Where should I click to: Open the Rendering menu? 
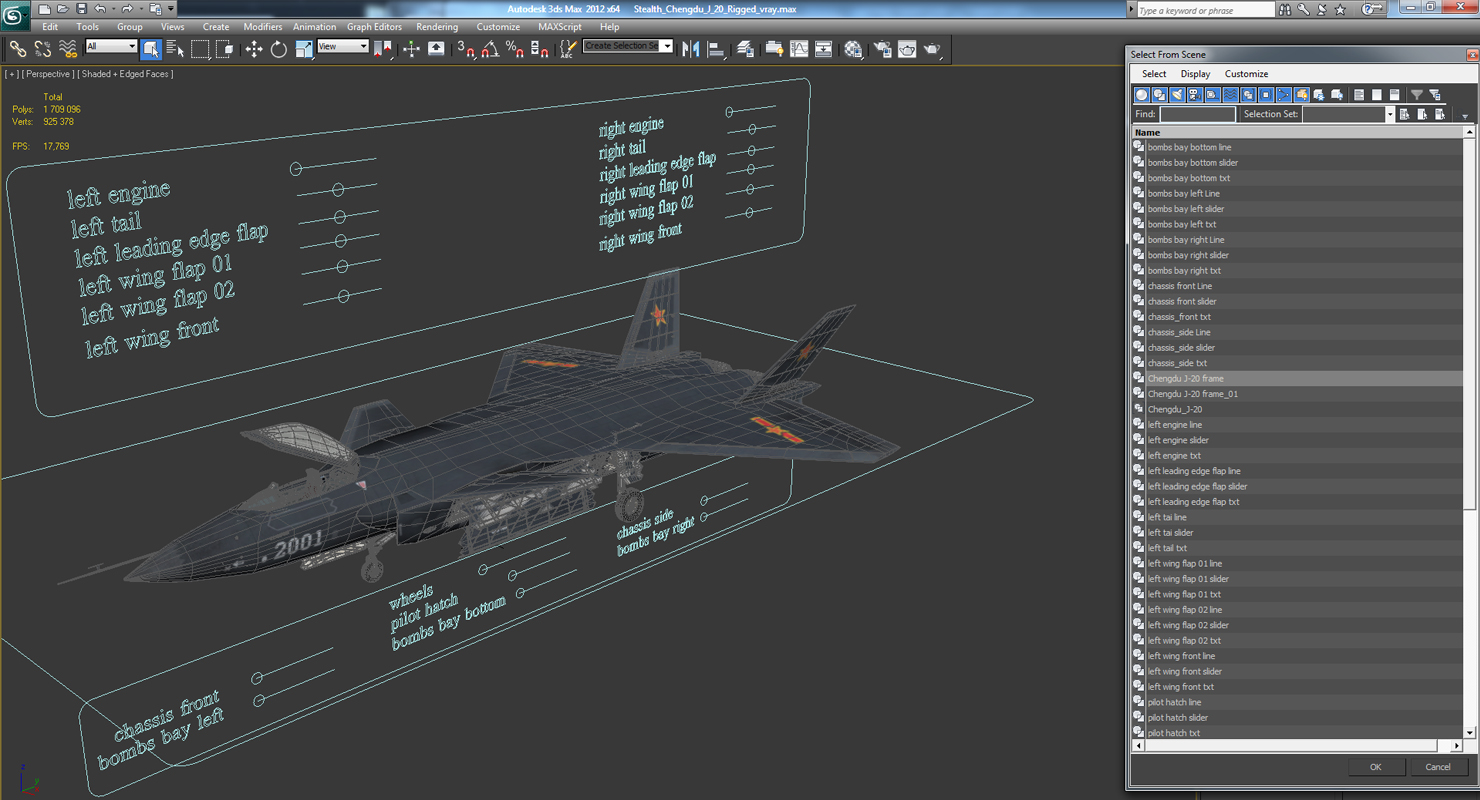[437, 27]
